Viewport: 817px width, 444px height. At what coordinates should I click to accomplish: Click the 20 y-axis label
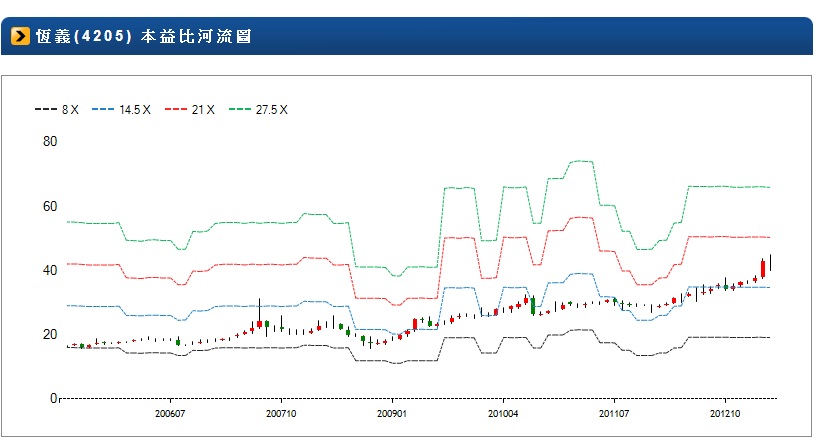point(50,335)
